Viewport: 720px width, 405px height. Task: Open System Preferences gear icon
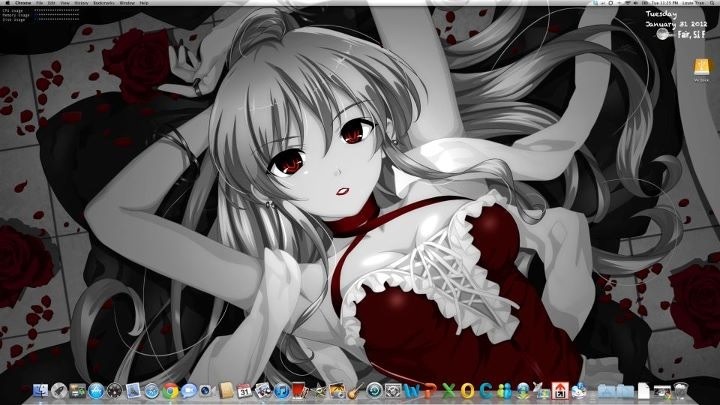(x=393, y=391)
